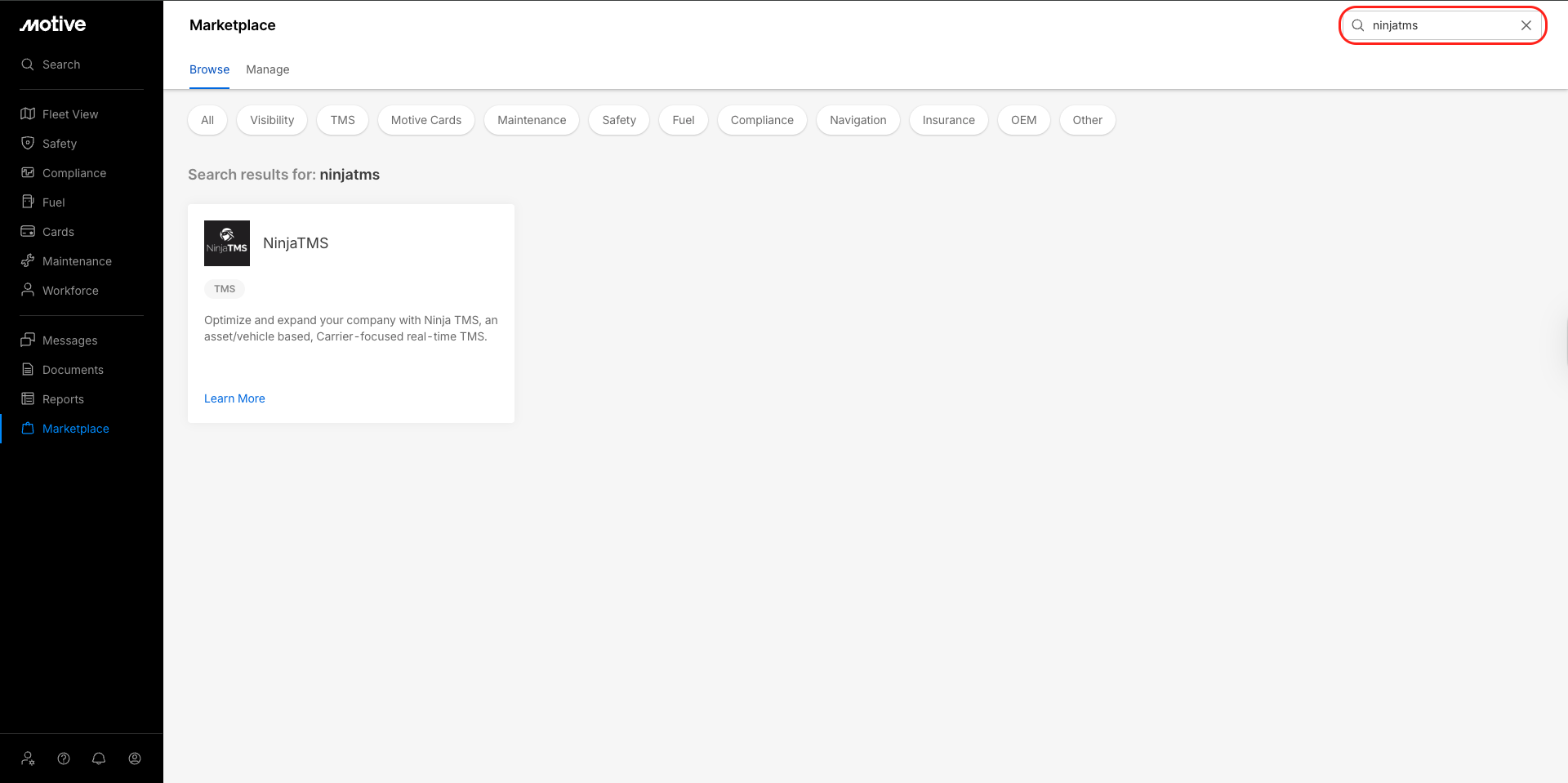Filter by Visibility category
The image size is (1568, 783).
(x=272, y=120)
